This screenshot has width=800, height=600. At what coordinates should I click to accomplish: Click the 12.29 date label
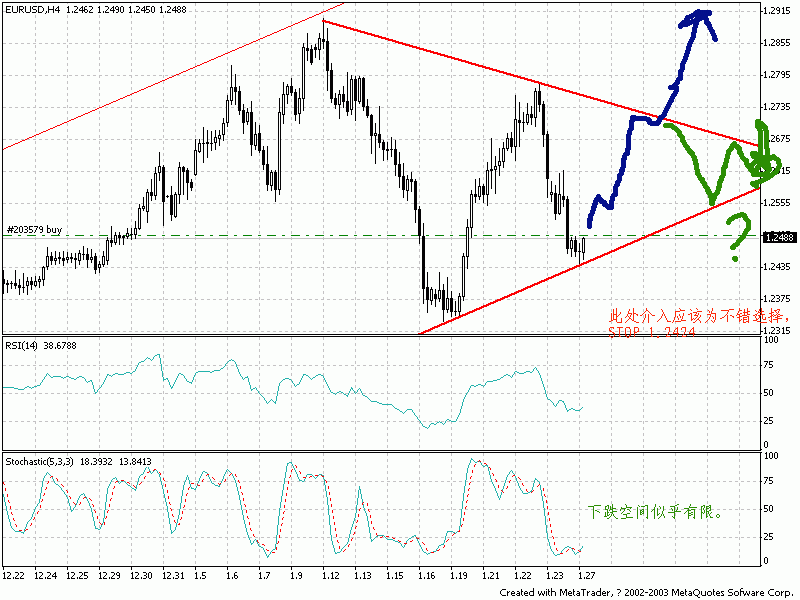pos(109,576)
